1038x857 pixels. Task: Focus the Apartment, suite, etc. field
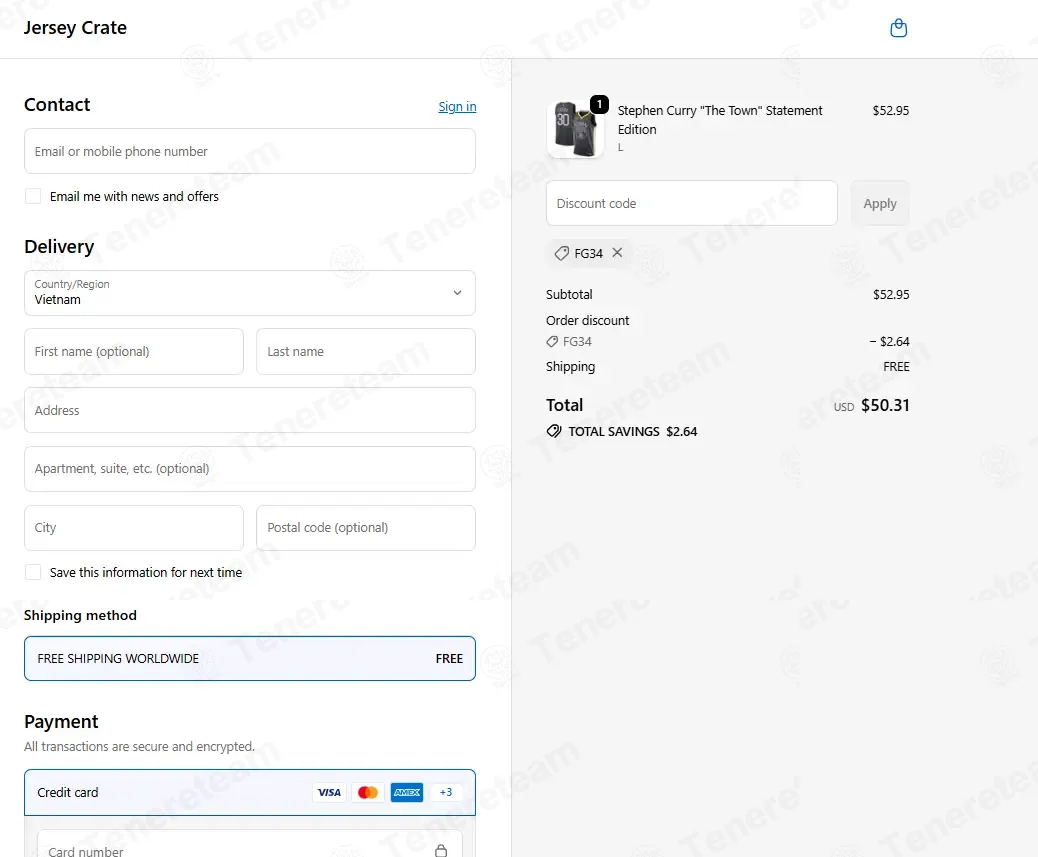[250, 469]
